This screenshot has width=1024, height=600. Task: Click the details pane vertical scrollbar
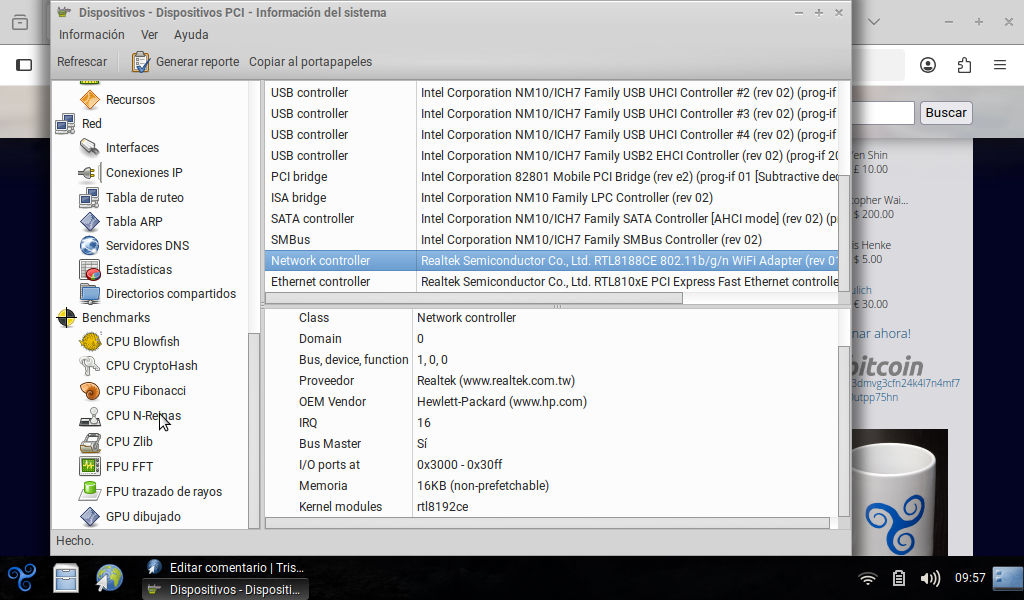[844, 430]
